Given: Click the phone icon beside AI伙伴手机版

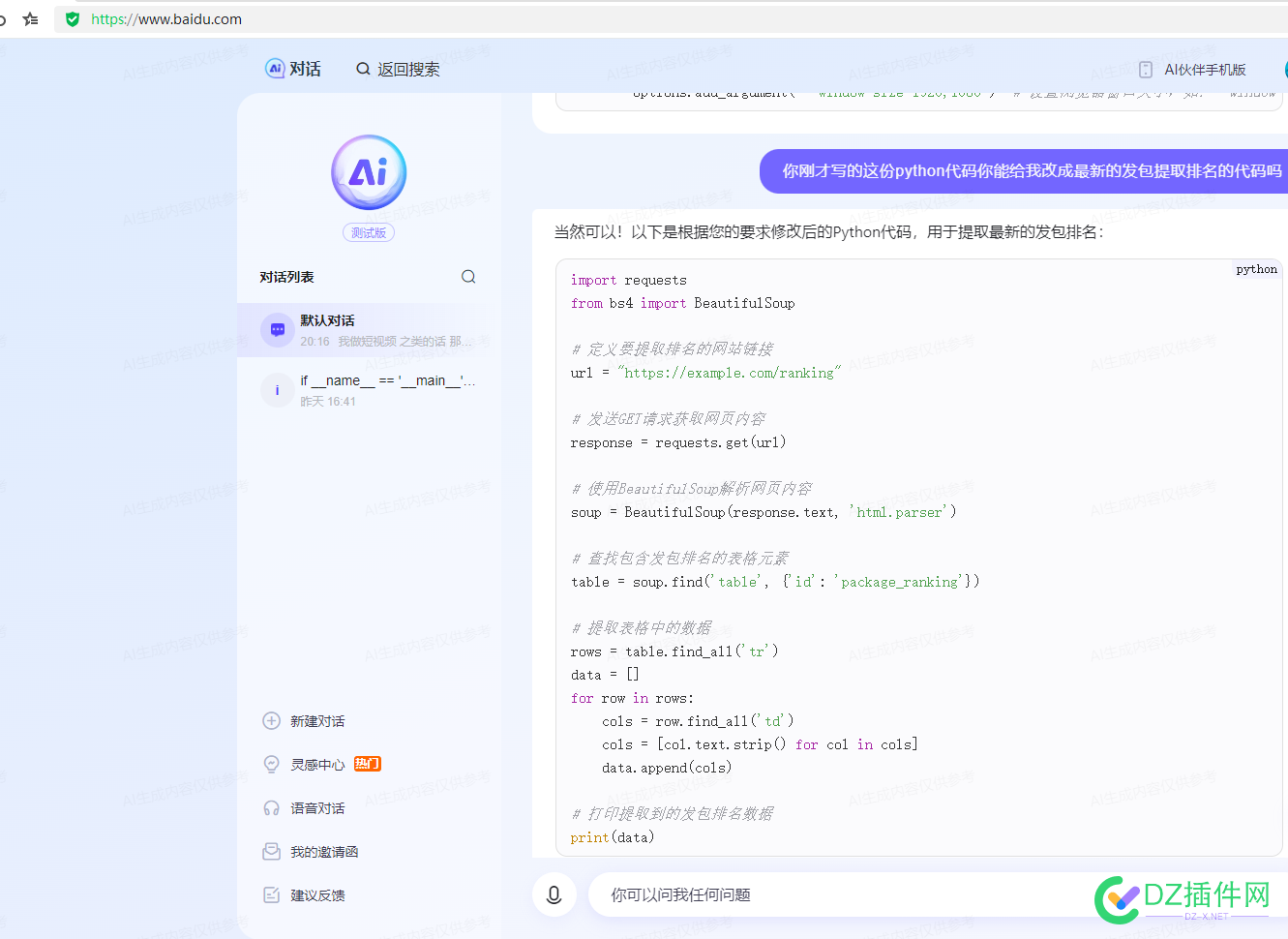Looking at the screenshot, I should pos(1146,70).
